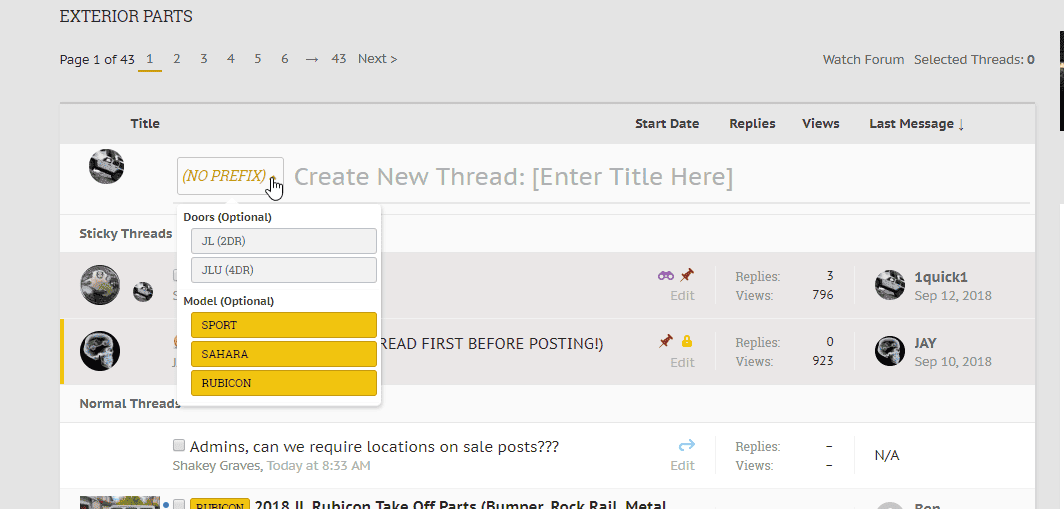
Task: Open Shakey Graves profile link
Action: [216, 466]
